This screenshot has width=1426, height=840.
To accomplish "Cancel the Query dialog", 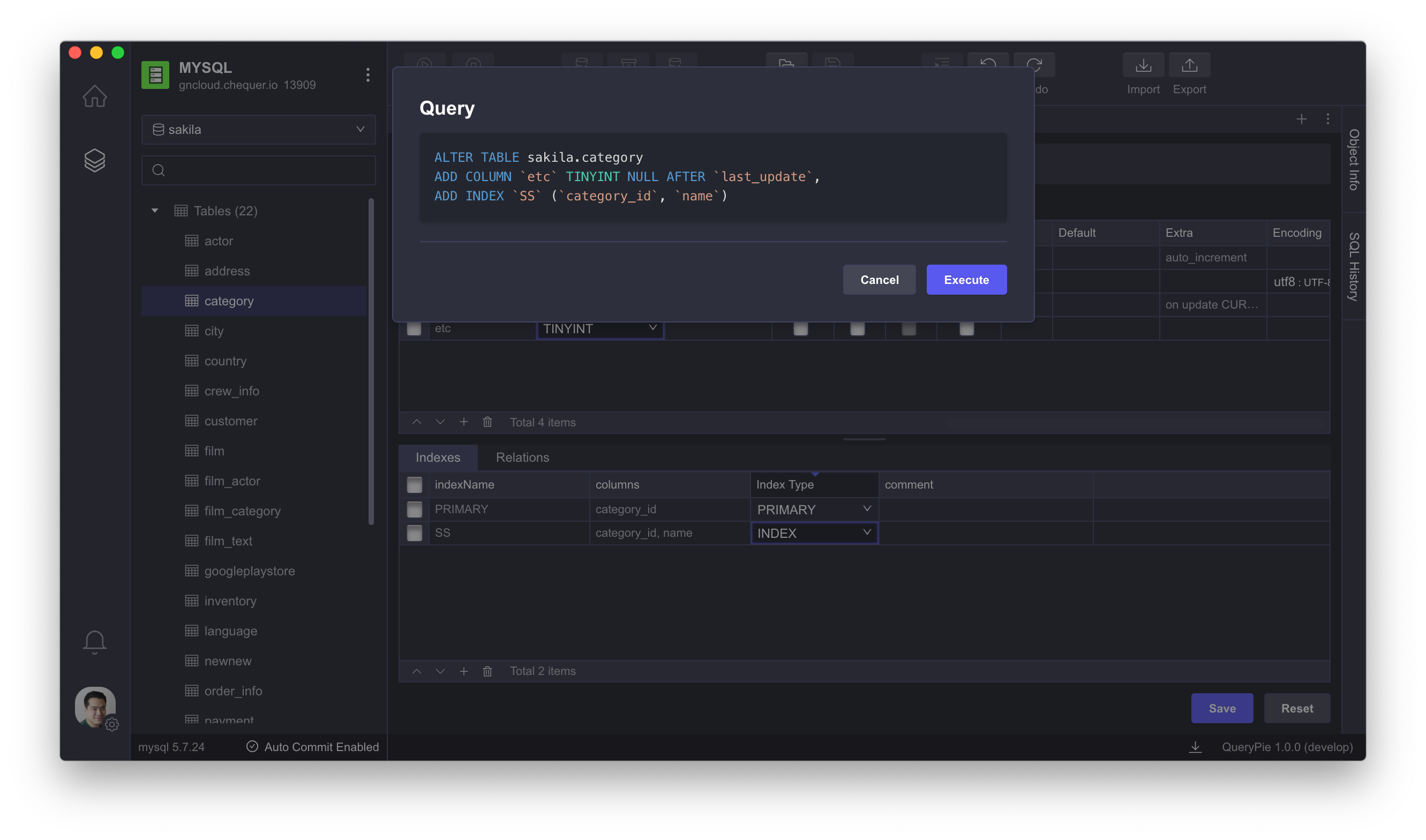I will (879, 280).
